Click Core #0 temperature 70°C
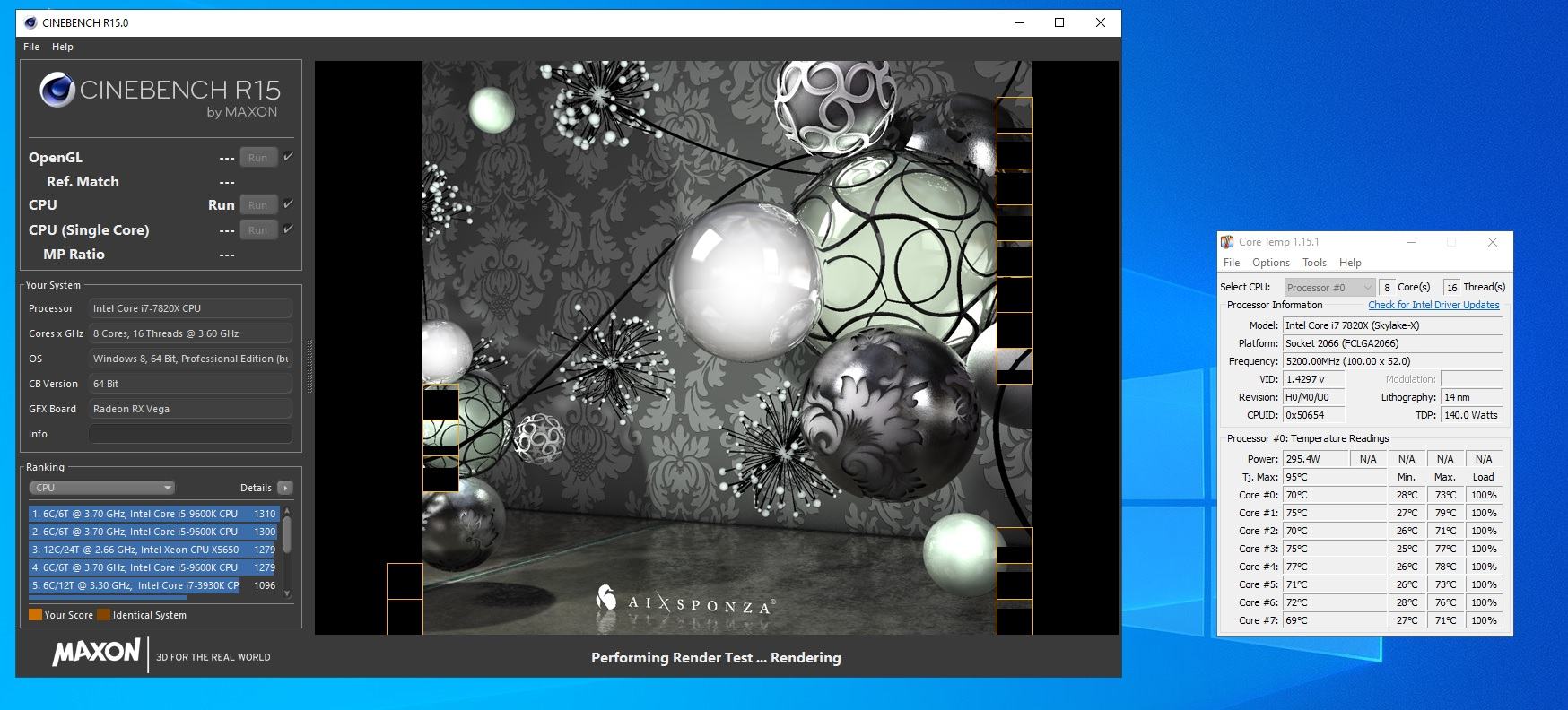Image resolution: width=1568 pixels, height=710 pixels. (x=1335, y=495)
